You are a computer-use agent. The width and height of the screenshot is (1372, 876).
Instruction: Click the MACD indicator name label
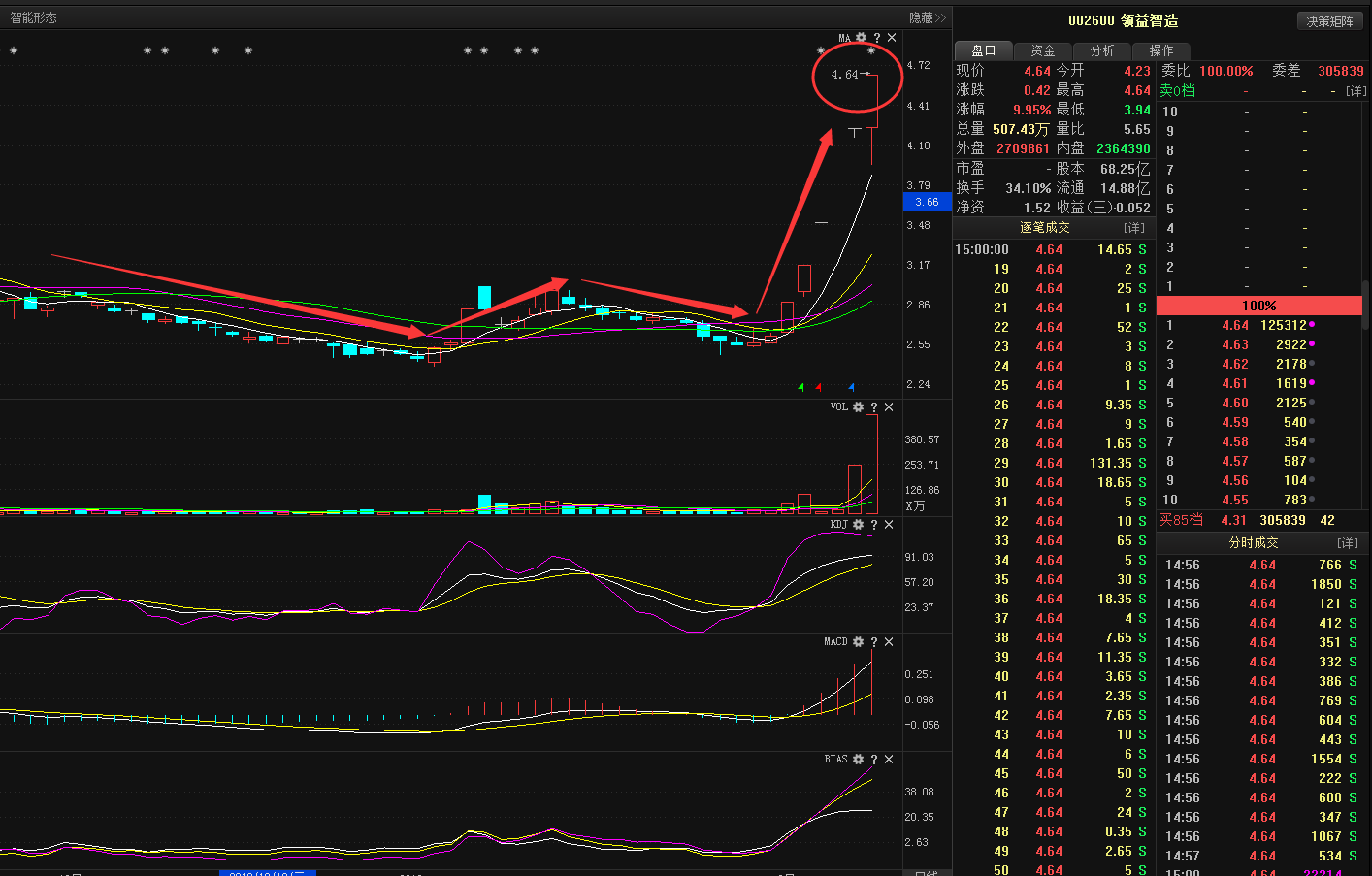835,642
